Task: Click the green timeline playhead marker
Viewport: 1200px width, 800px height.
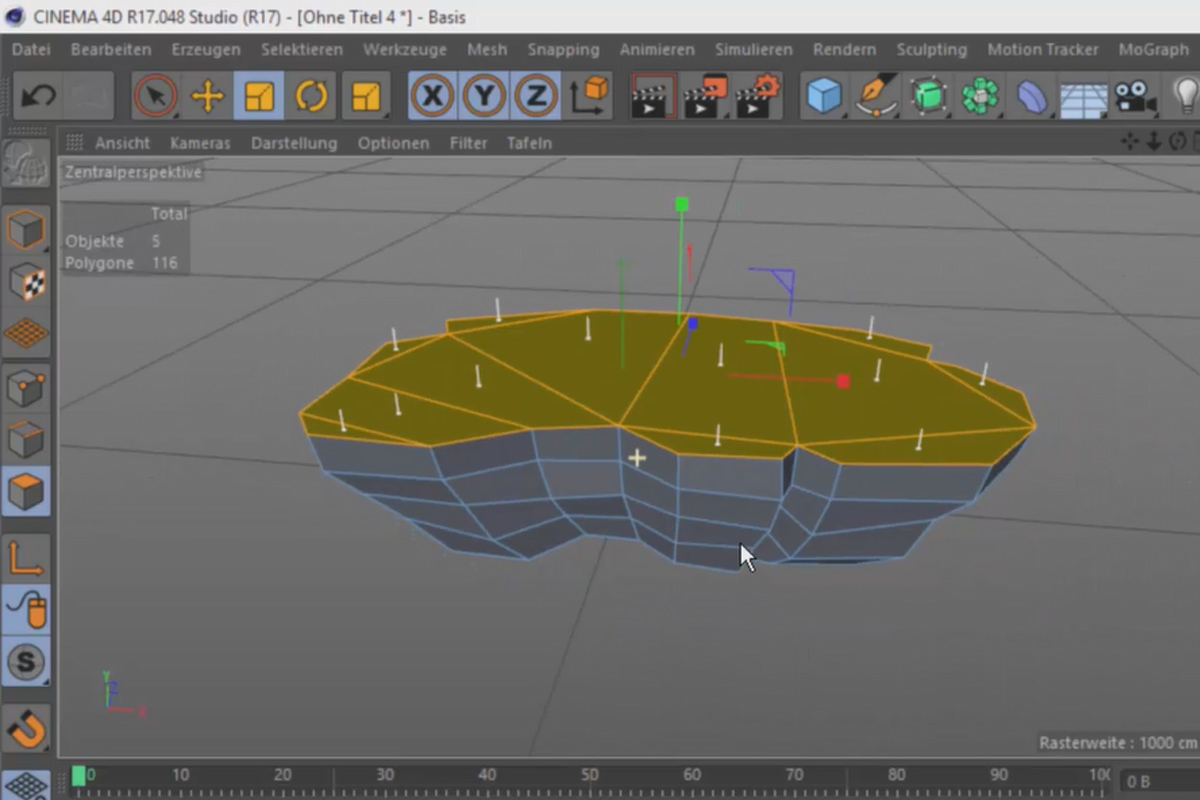Action: [78, 776]
